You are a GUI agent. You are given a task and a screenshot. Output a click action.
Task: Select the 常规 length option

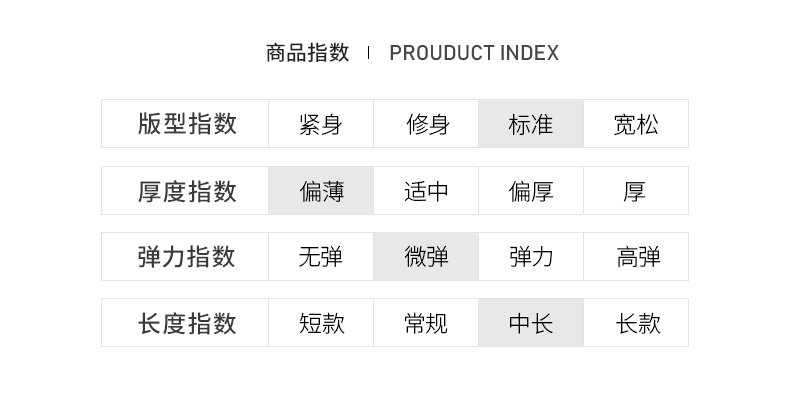click(426, 323)
